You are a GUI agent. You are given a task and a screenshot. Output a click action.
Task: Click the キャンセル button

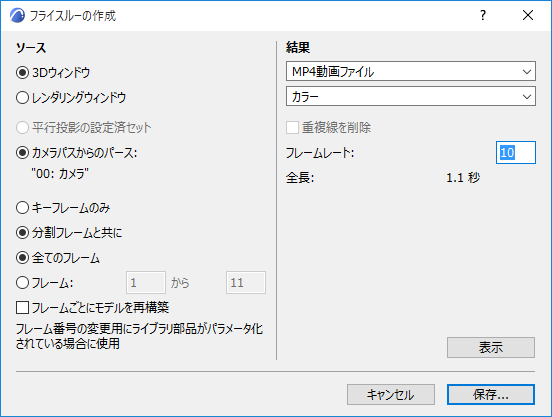tap(391, 394)
